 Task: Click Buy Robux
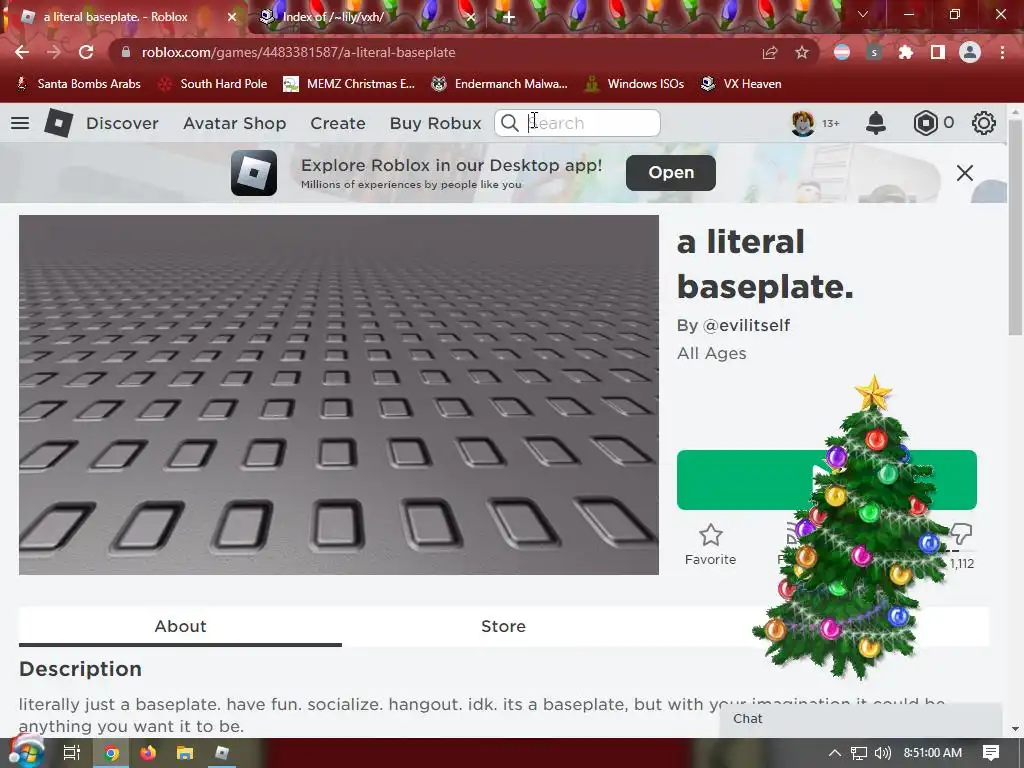point(435,123)
